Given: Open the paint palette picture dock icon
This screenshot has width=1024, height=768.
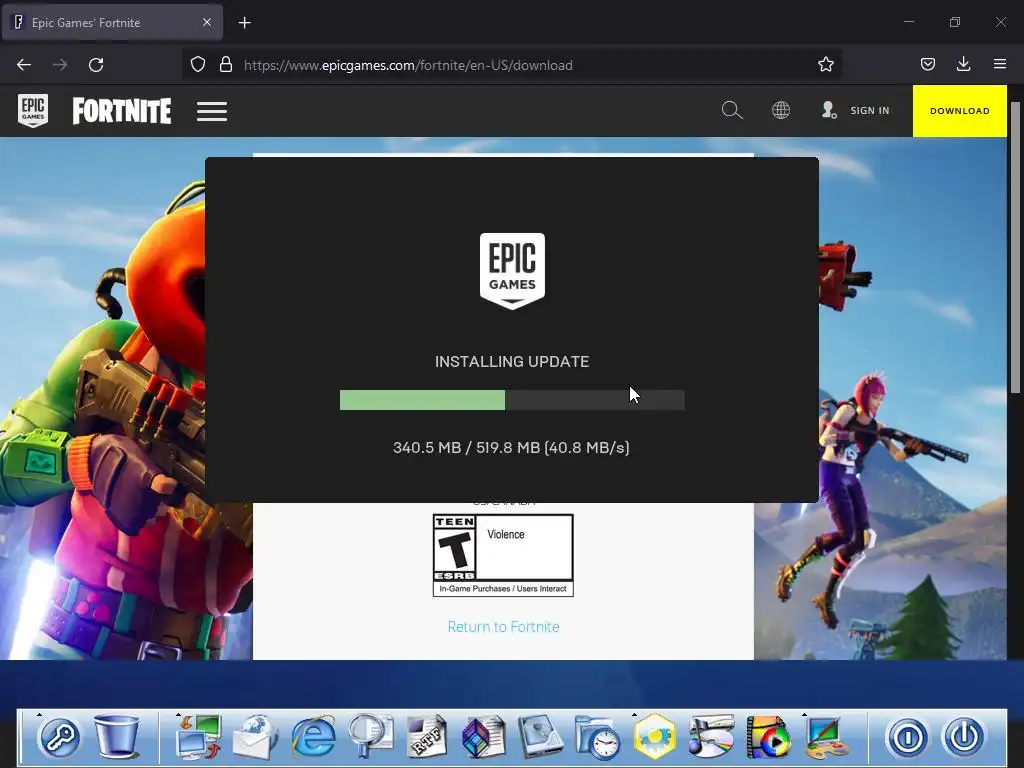Looking at the screenshot, I should pos(825,737).
